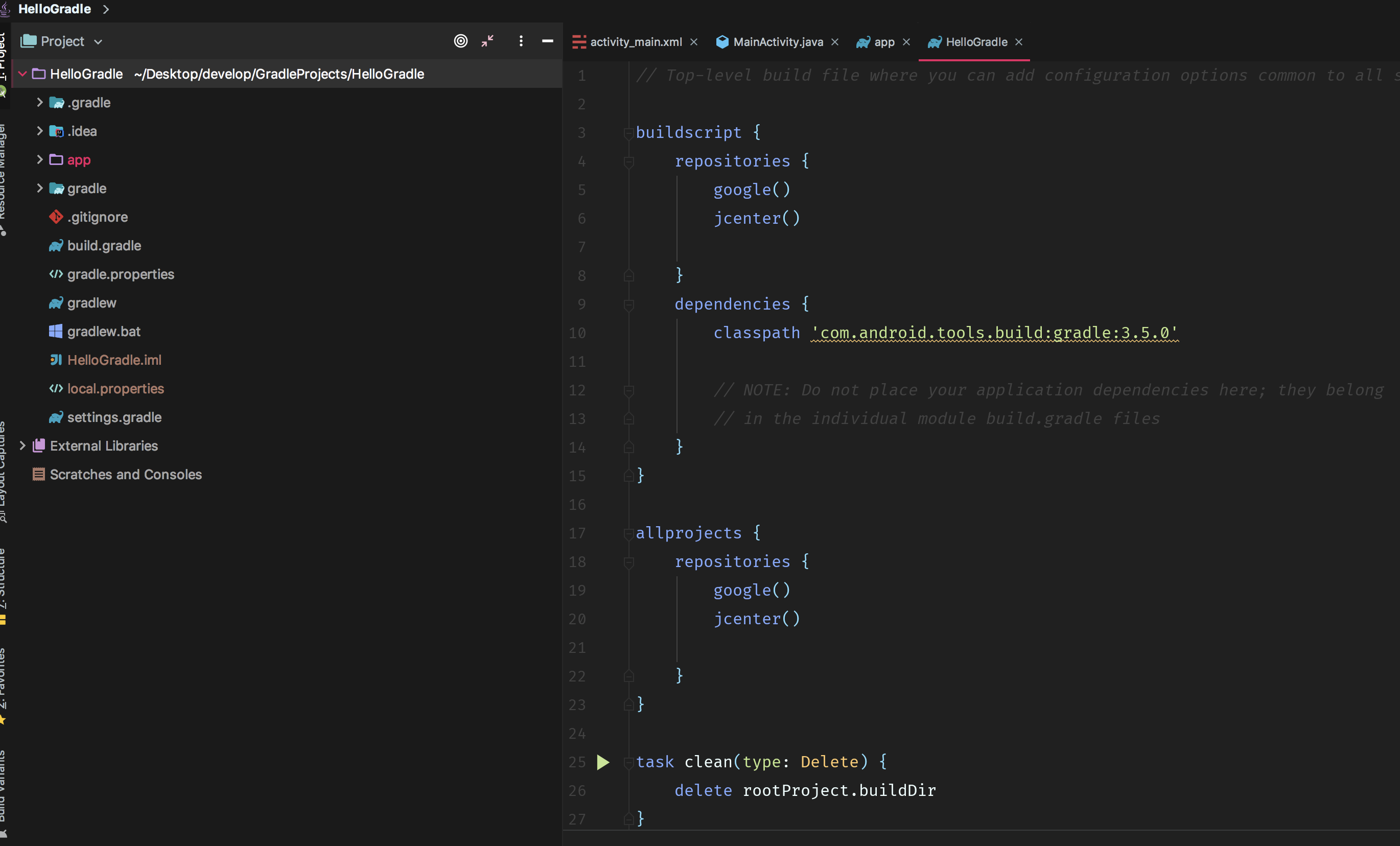Expand the app folder
Image resolution: width=1400 pixels, height=846 pixels.
point(39,160)
